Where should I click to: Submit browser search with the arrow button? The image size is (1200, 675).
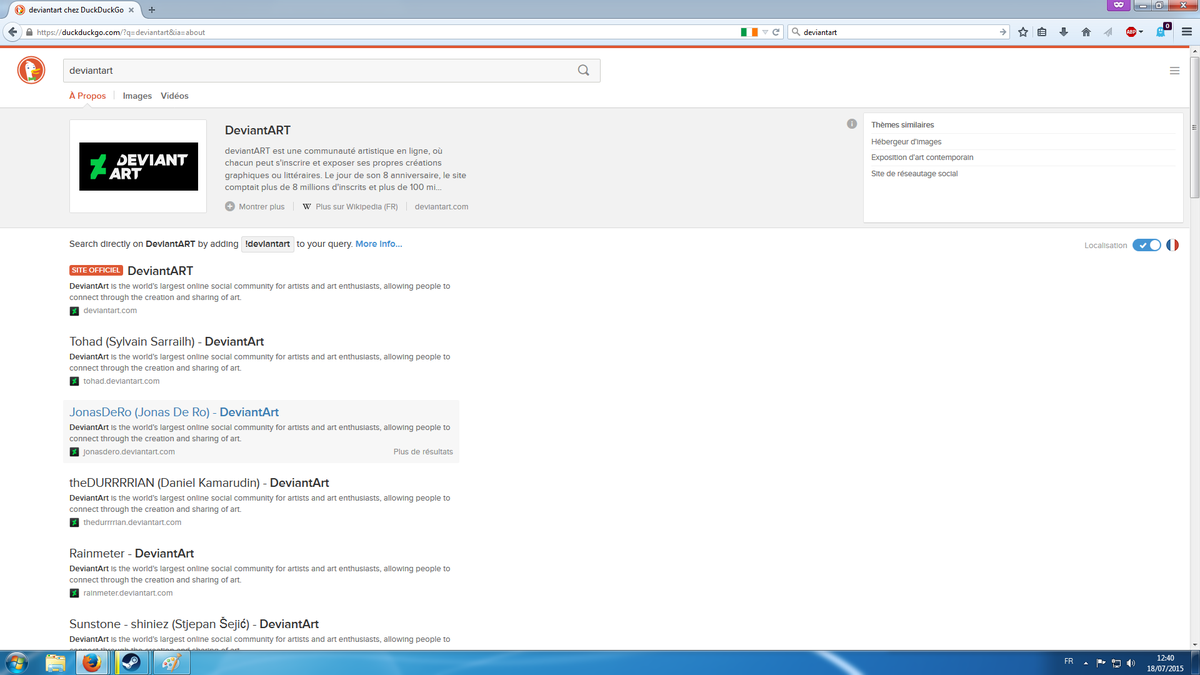pos(1003,32)
